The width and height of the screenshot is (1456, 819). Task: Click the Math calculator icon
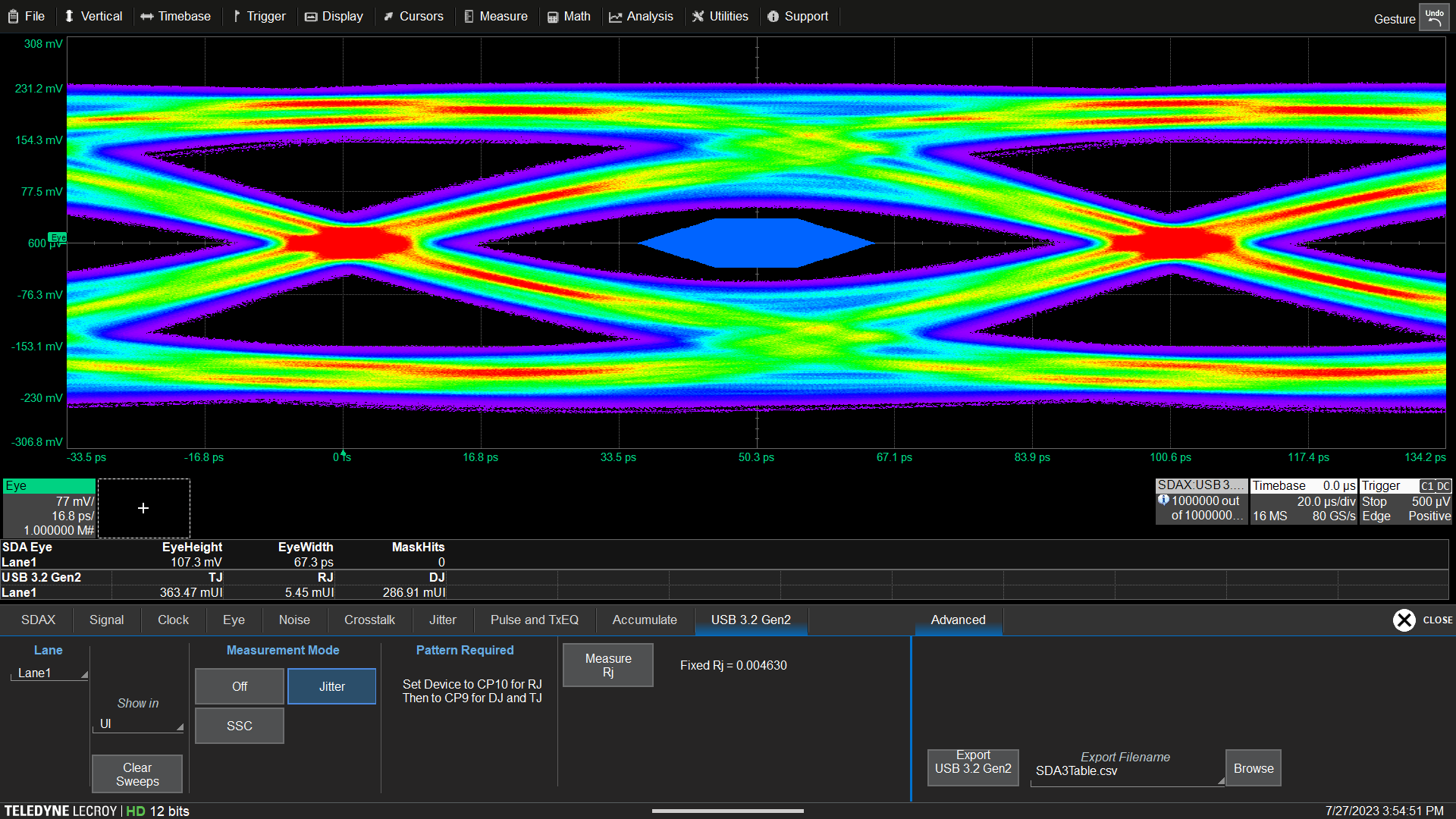(554, 16)
